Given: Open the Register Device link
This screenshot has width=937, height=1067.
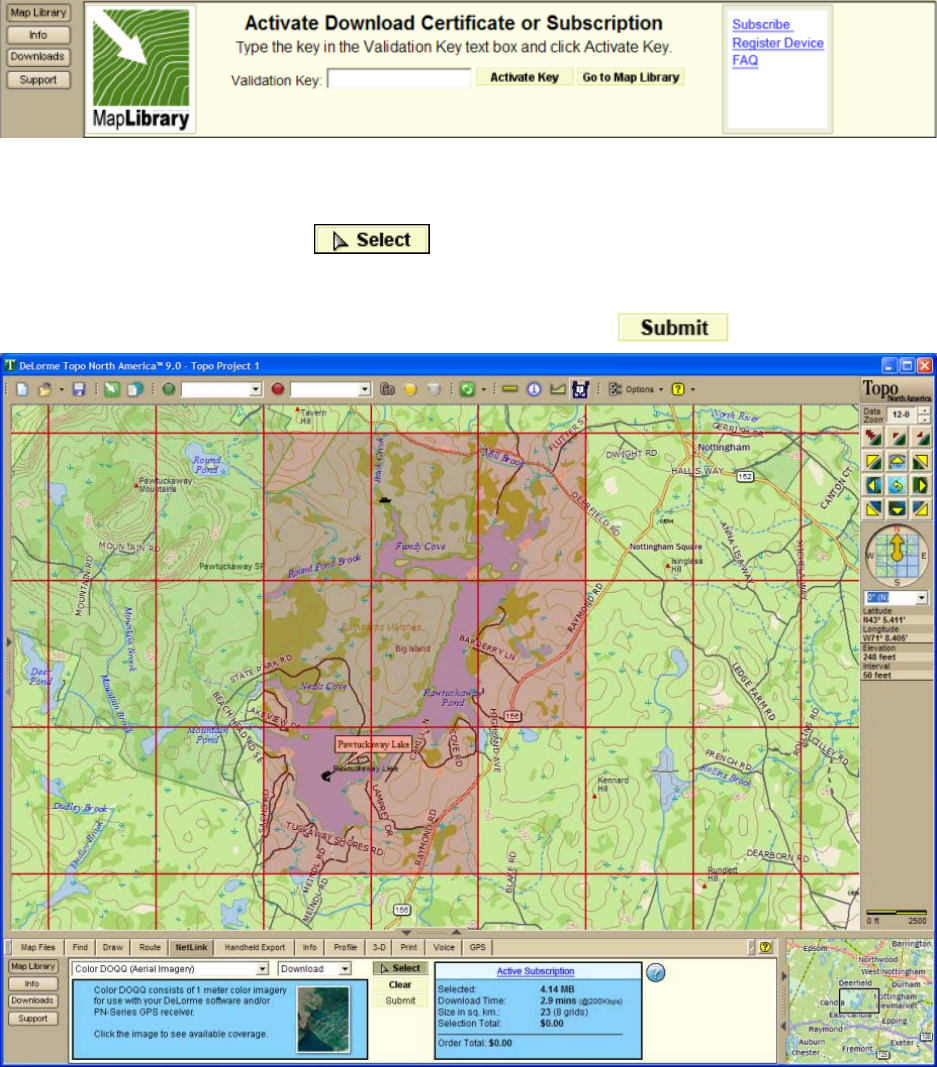Looking at the screenshot, I should [x=778, y=43].
